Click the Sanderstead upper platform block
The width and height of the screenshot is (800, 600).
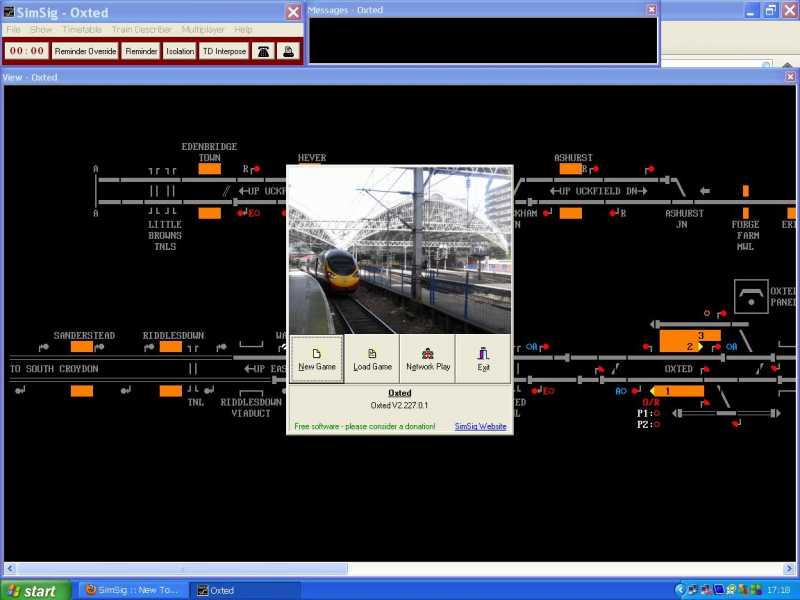(82, 347)
